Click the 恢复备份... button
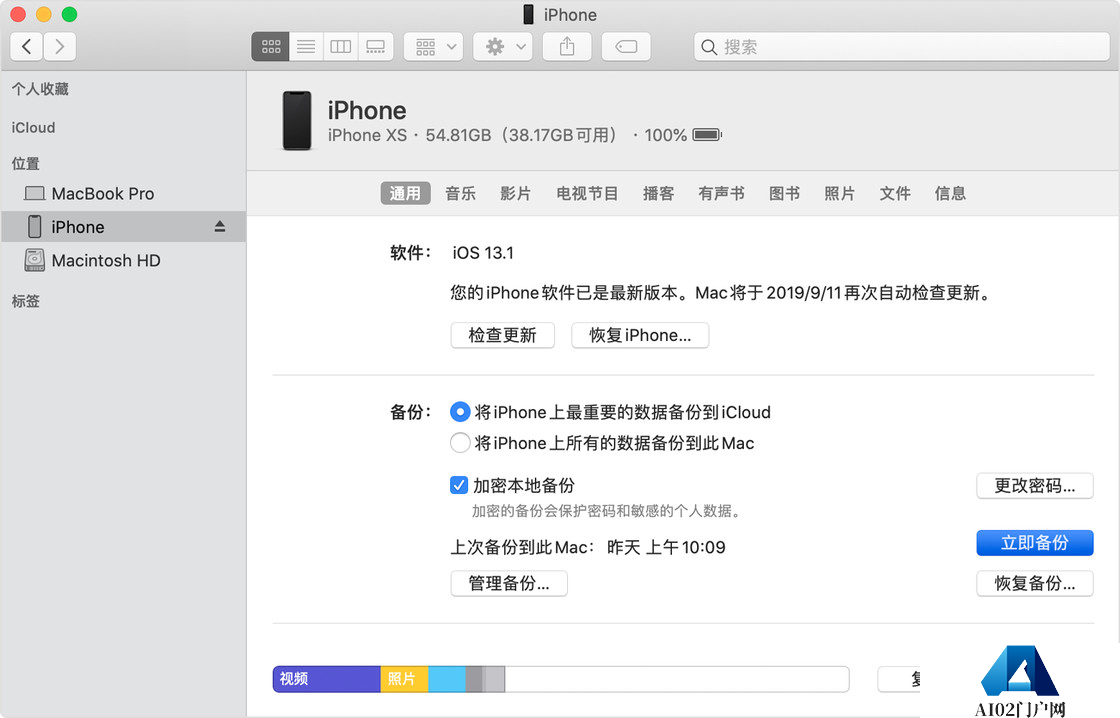The width and height of the screenshot is (1120, 718). pos(1035,583)
